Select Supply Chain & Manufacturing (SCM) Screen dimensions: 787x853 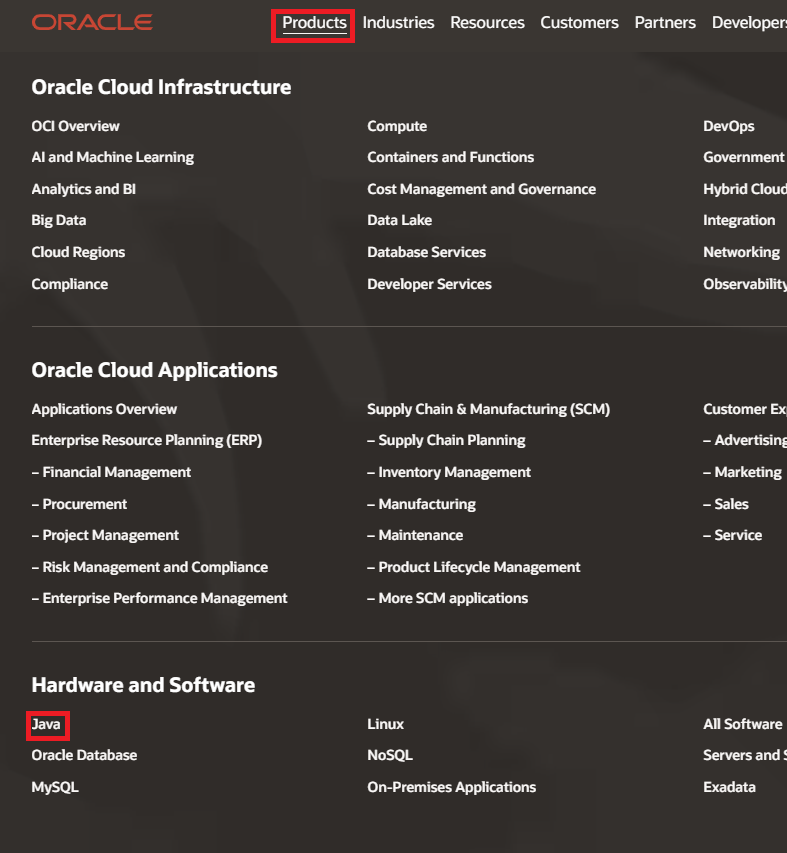pyautogui.click(x=488, y=409)
